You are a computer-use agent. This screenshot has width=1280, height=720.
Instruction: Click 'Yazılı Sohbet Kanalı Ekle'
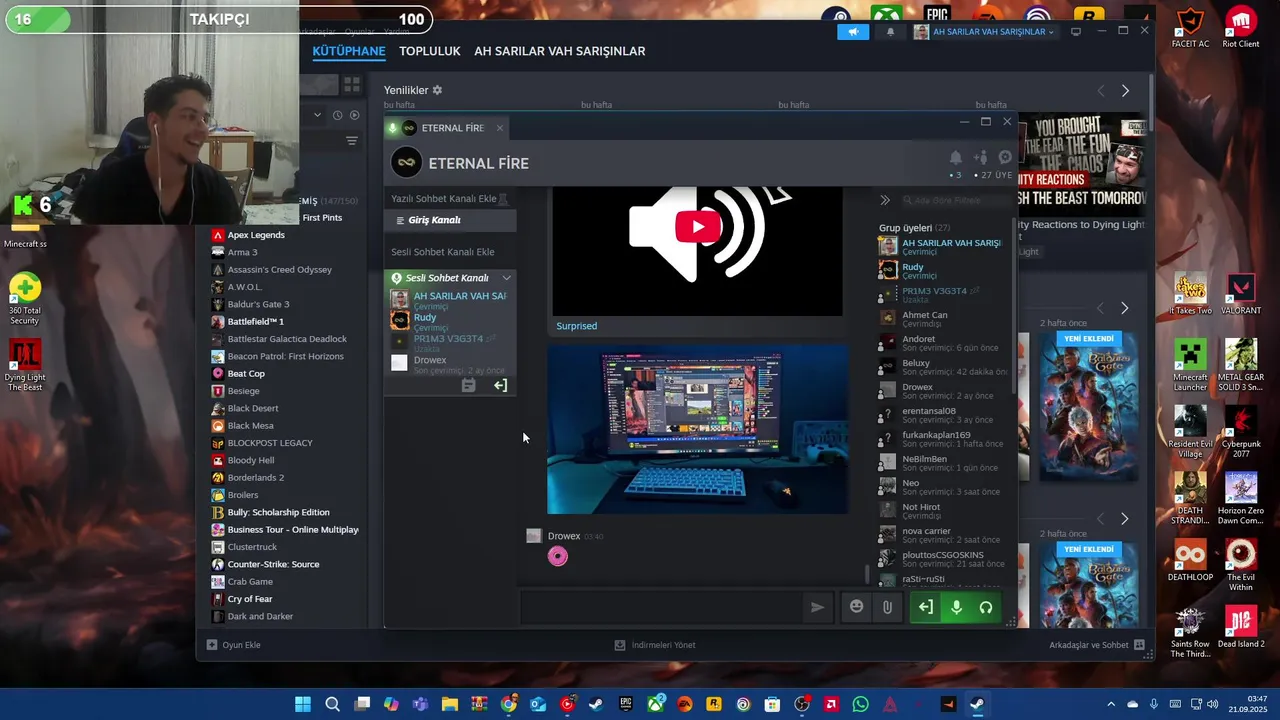pyautogui.click(x=444, y=199)
